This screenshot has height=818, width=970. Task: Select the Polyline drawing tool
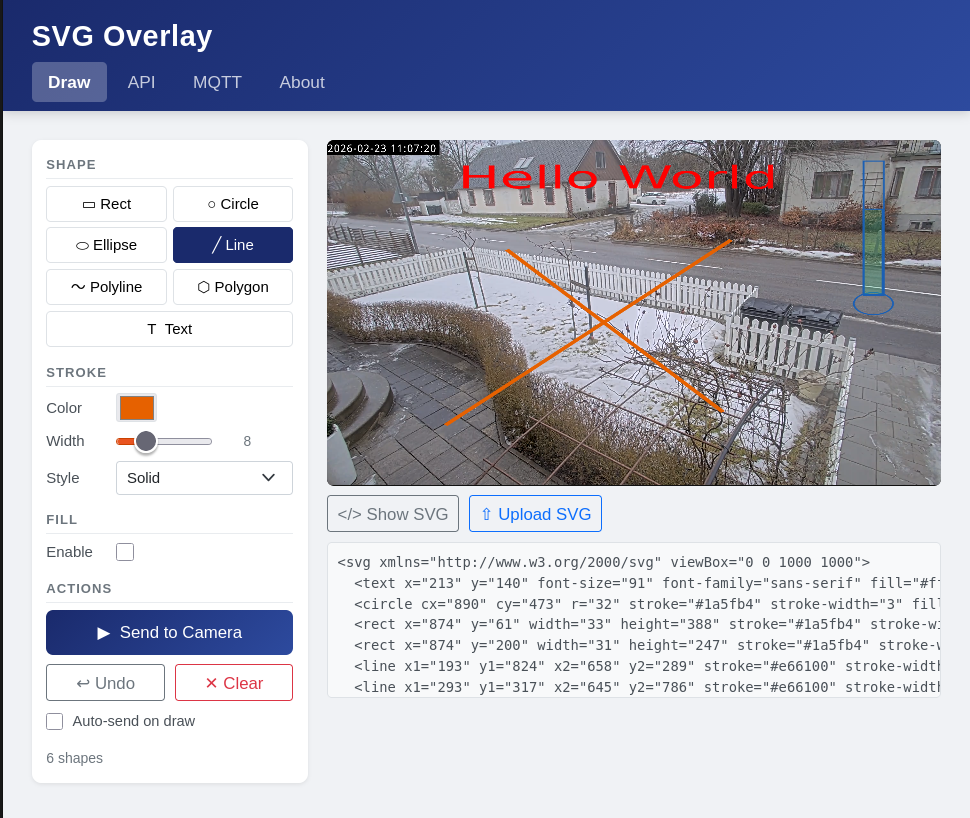tap(106, 287)
